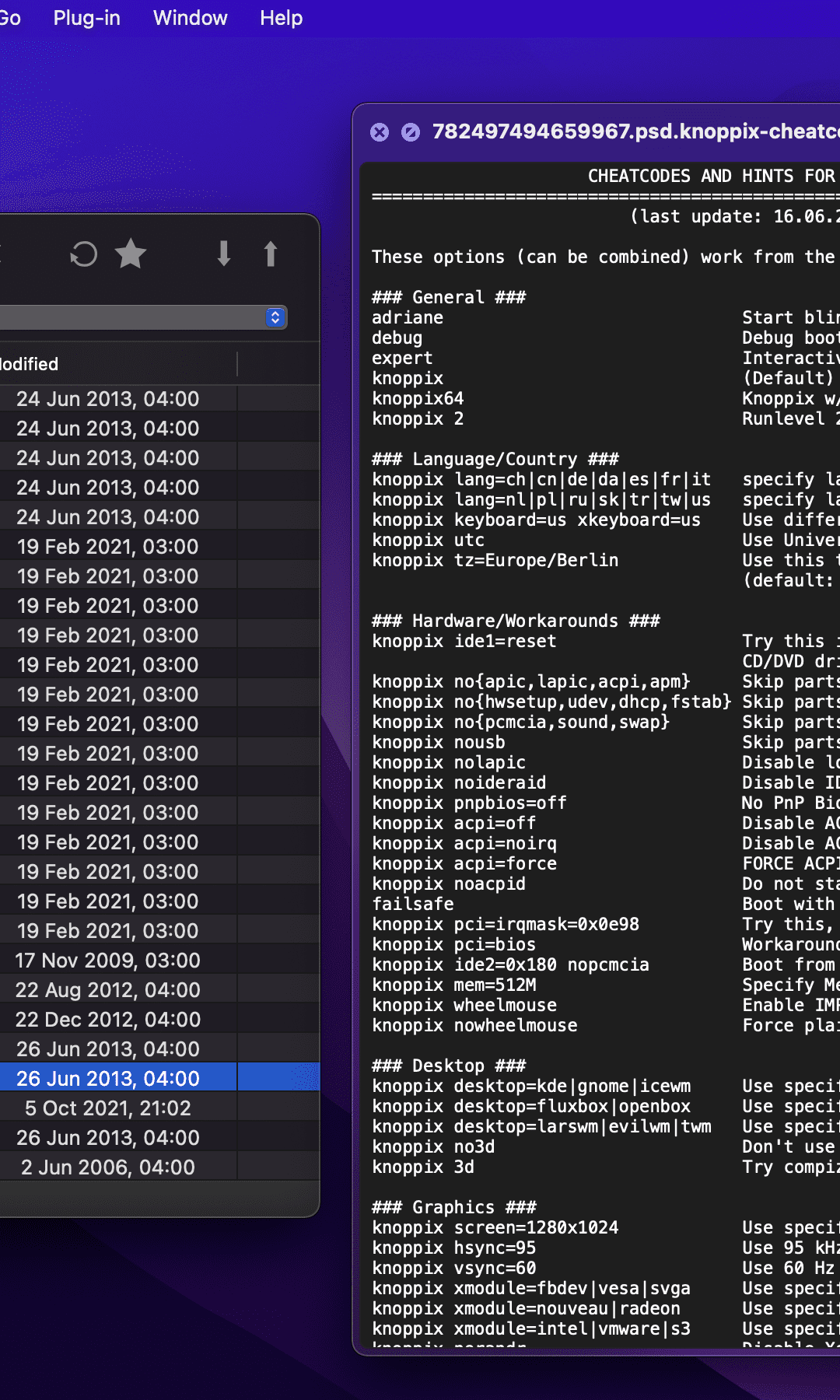The image size is (840, 1400).
Task: Click the 'failsafe' cheatcode line
Action: 413,904
